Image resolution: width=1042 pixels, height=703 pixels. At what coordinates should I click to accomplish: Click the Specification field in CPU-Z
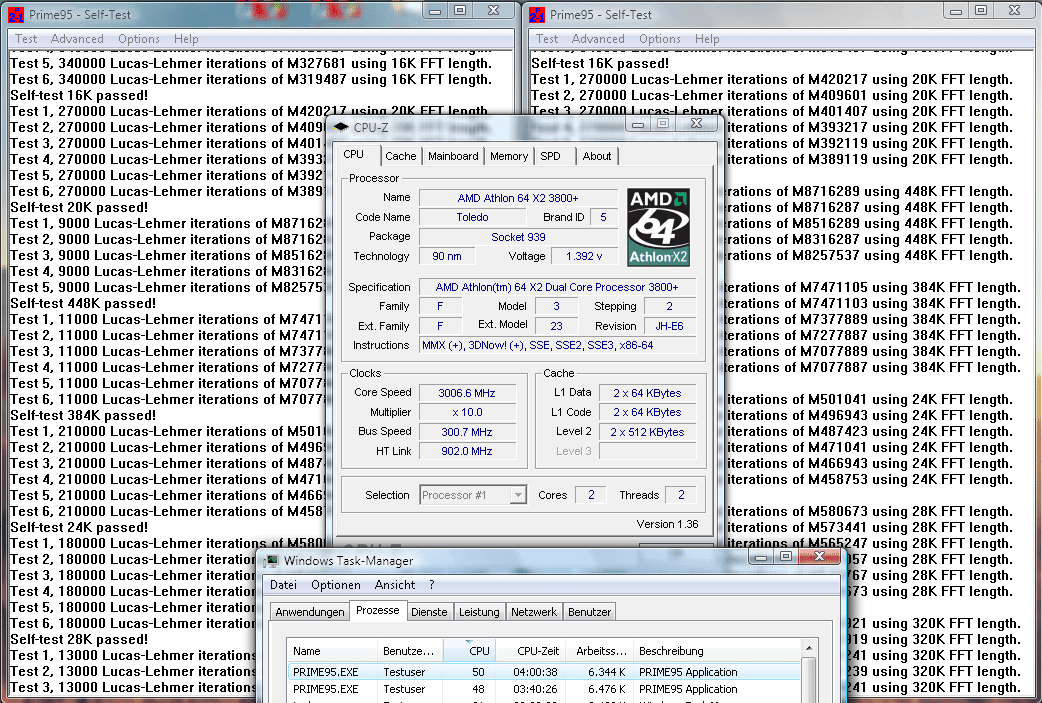pos(558,287)
